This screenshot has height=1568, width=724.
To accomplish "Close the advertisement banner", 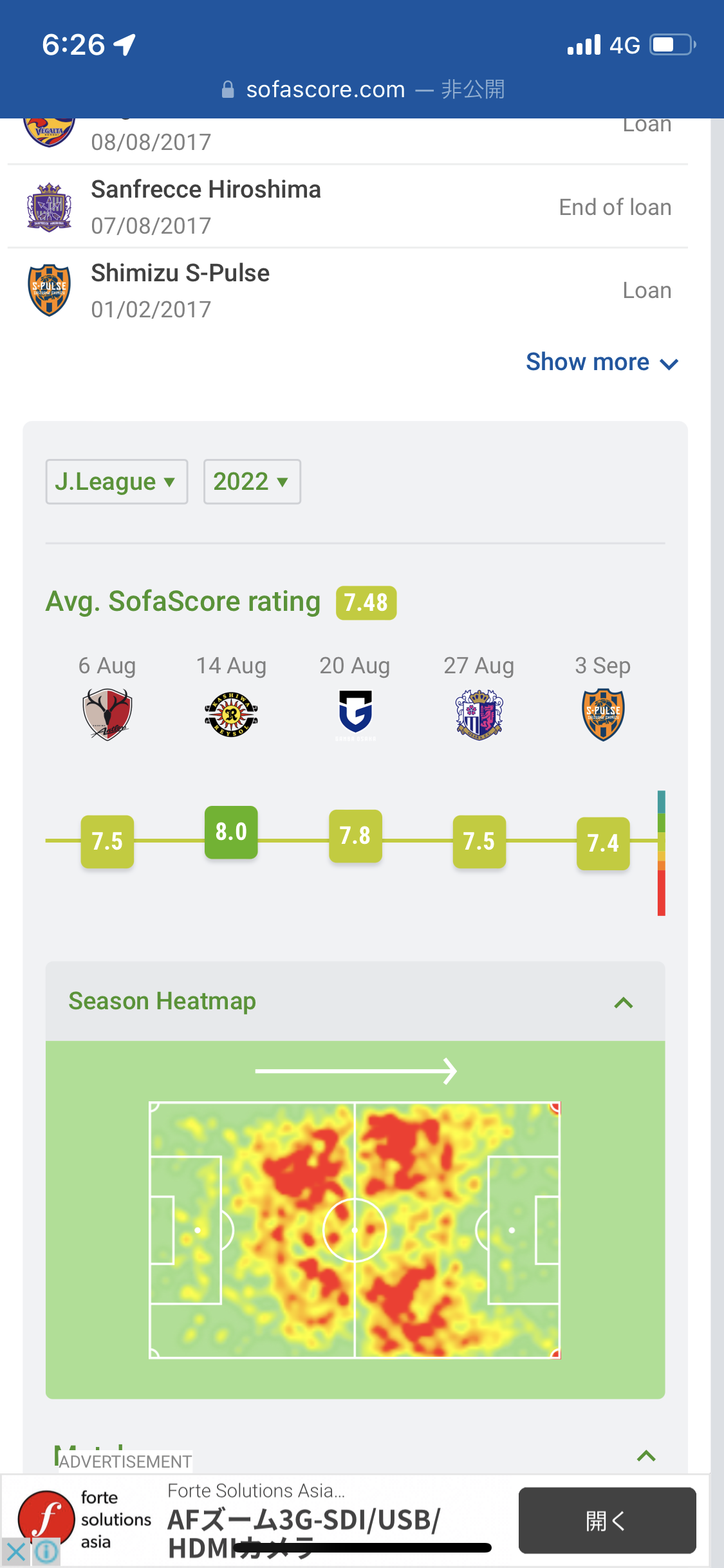I will [x=15, y=1552].
